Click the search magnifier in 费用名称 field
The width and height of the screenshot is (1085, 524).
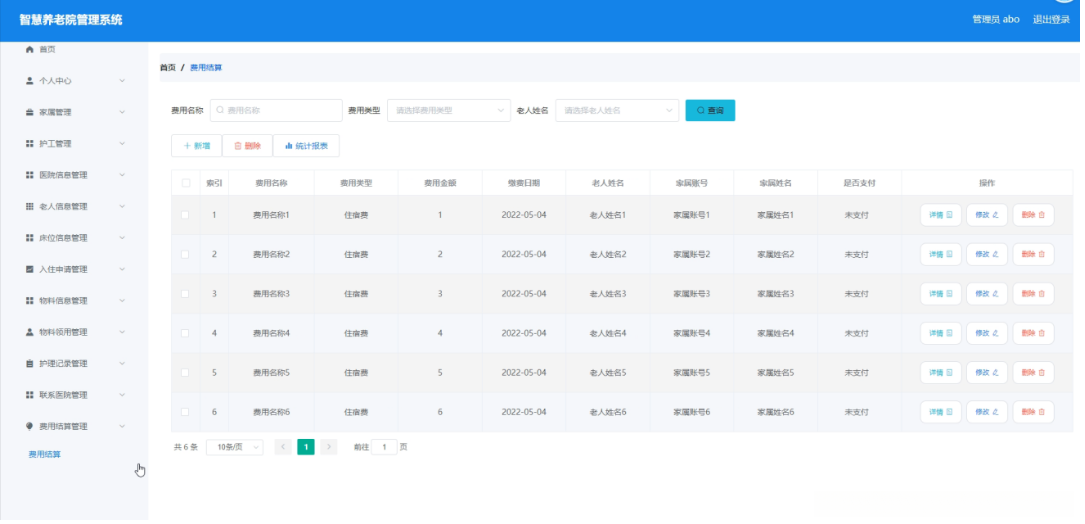point(220,110)
